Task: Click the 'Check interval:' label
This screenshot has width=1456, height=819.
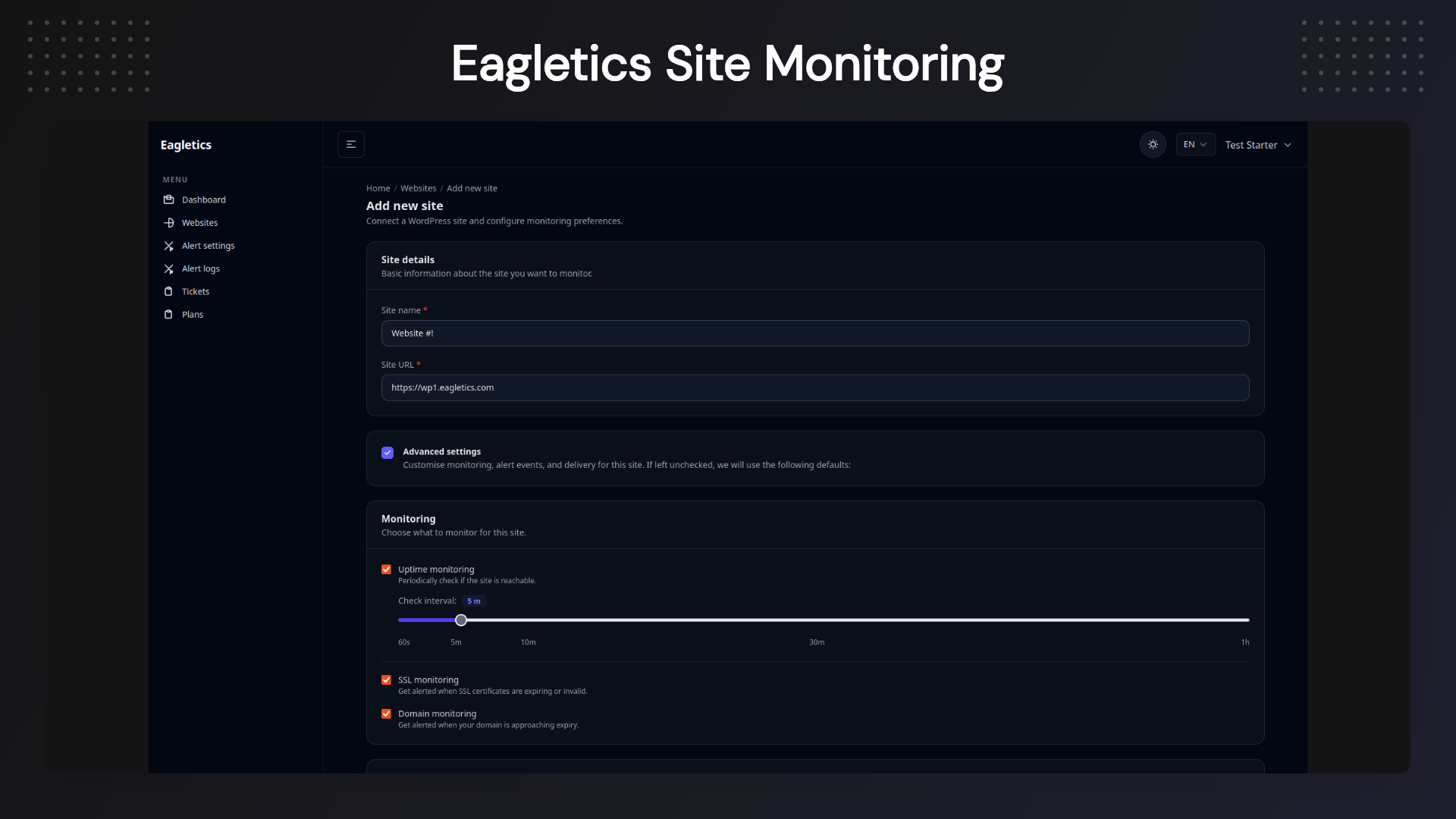Action: click(428, 601)
